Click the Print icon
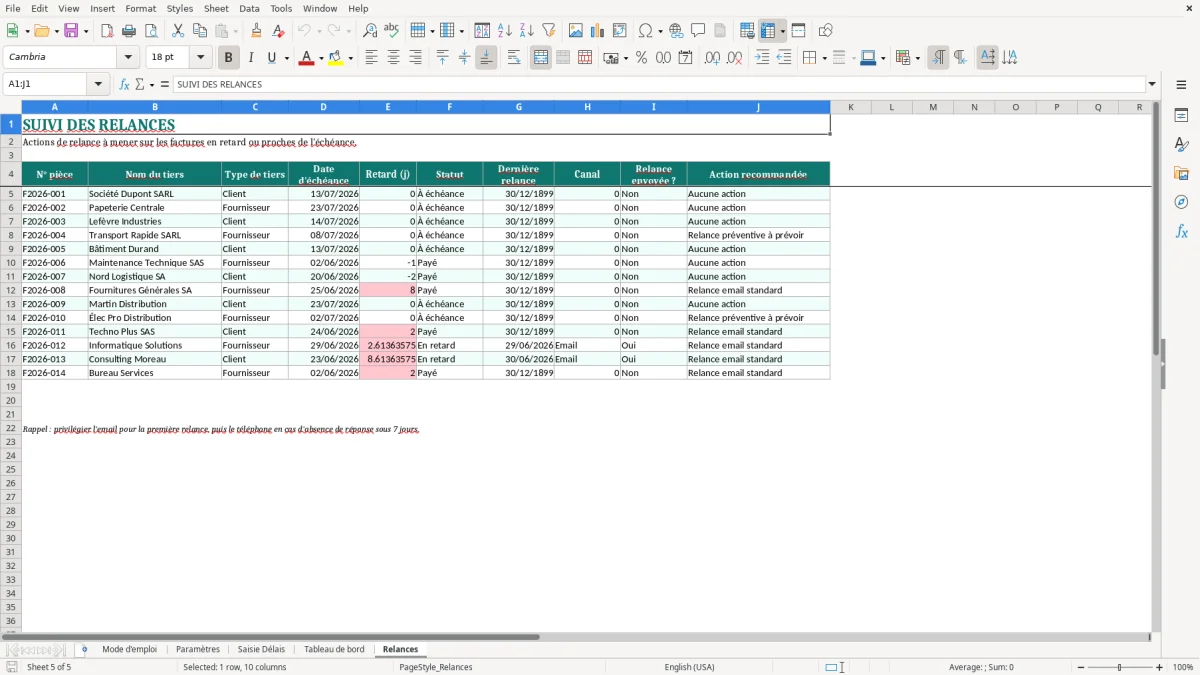1200x675 pixels. (x=129, y=31)
